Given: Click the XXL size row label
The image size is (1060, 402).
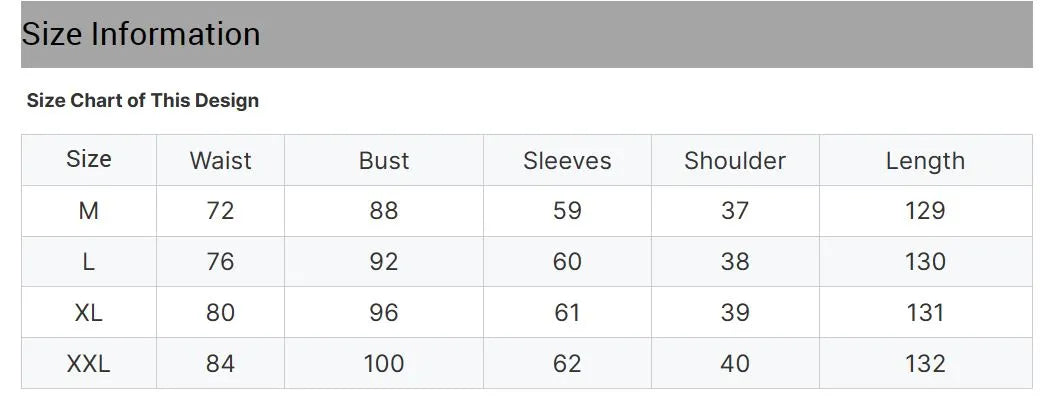Looking at the screenshot, I should tap(89, 364).
